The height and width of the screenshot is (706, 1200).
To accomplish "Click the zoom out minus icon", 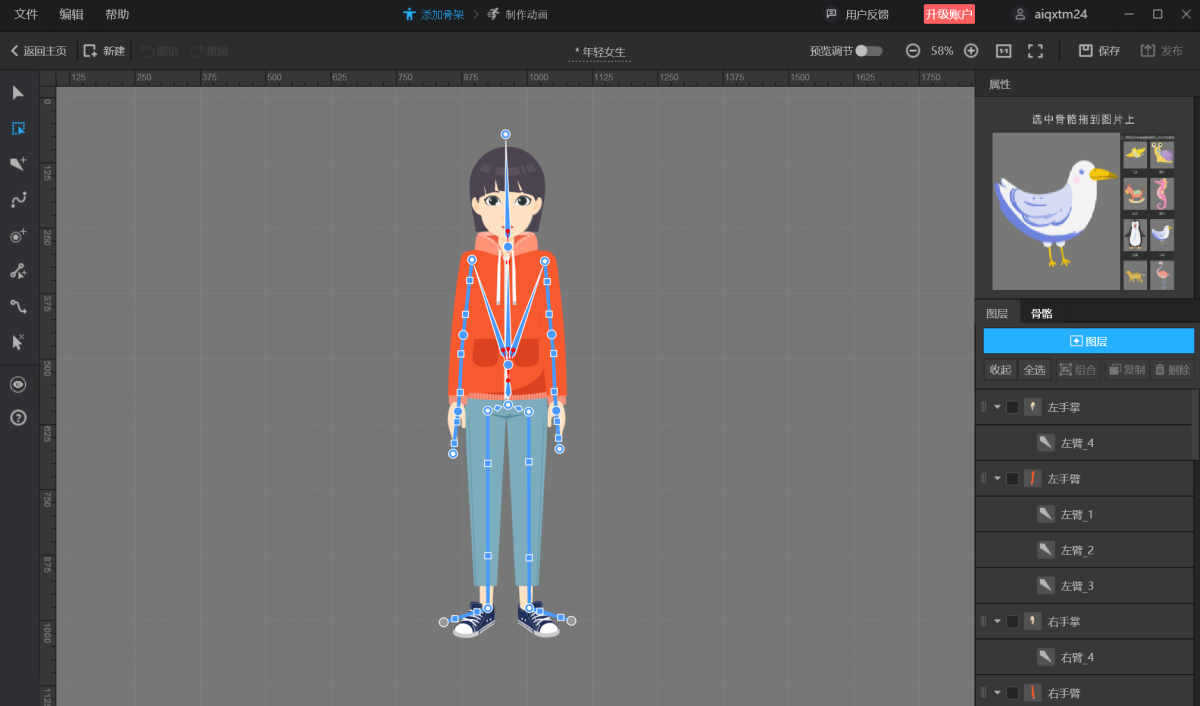I will pyautogui.click(x=913, y=51).
